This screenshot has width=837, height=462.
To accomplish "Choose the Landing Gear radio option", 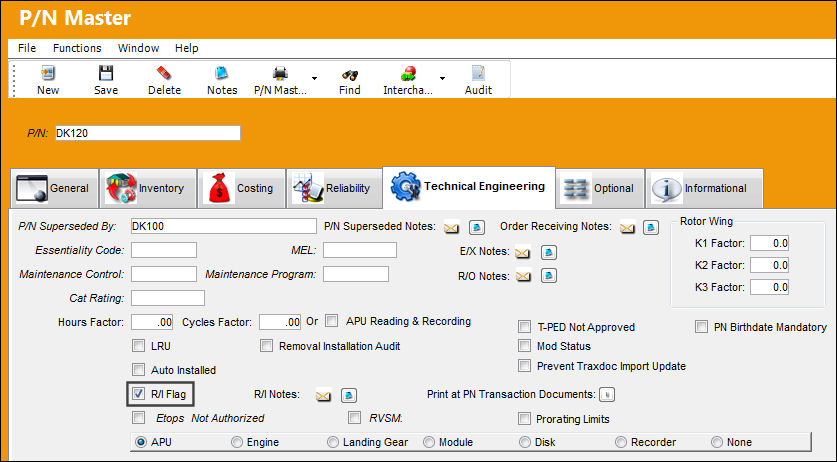I will pyautogui.click(x=333, y=442).
